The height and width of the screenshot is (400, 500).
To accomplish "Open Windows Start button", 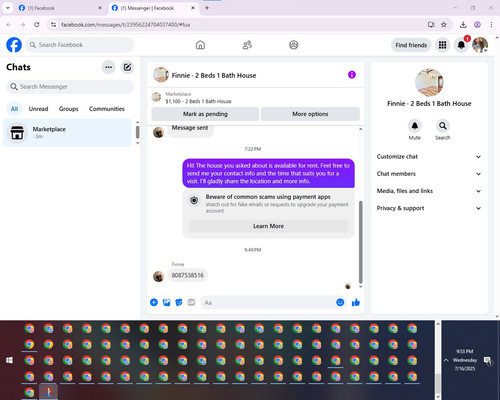I will 9,360.
